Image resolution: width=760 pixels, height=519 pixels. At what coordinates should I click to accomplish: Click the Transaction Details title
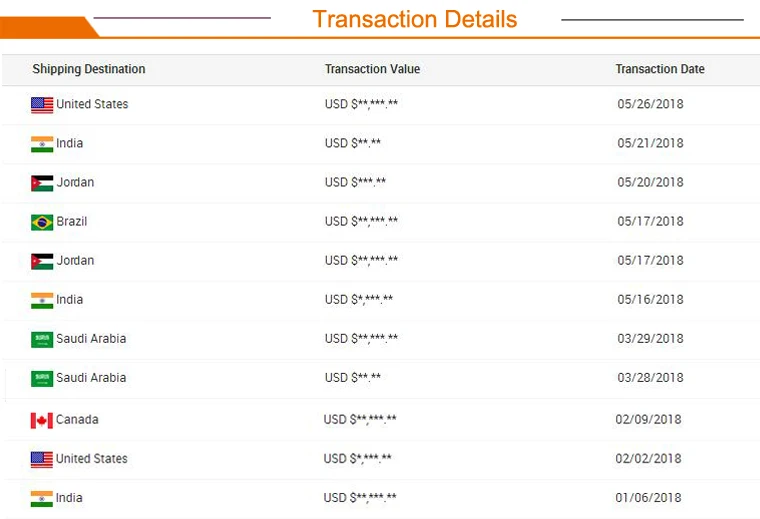point(415,19)
